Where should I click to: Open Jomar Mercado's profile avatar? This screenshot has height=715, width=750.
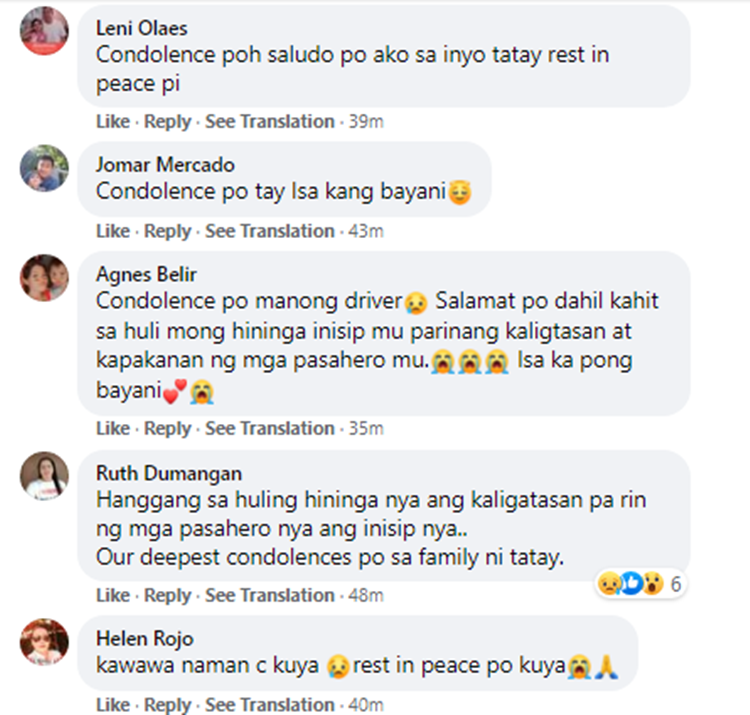tap(44, 168)
